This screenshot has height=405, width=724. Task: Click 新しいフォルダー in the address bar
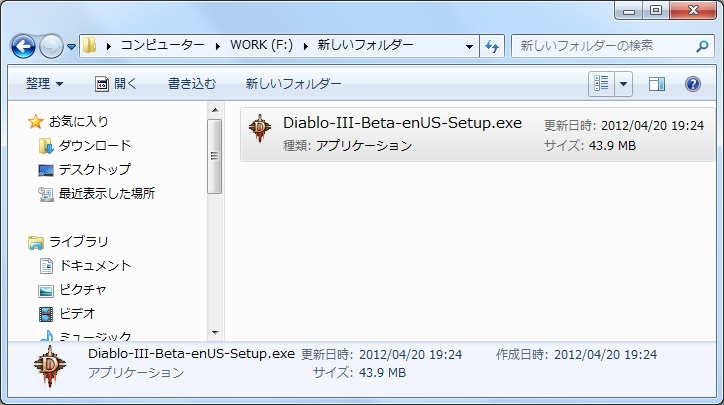(x=365, y=45)
